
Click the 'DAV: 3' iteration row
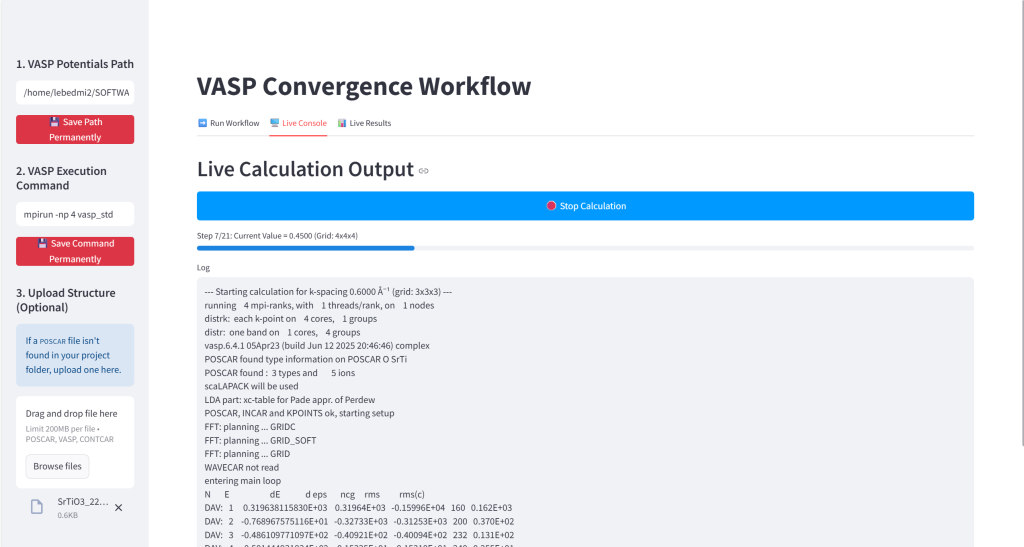click(359, 535)
